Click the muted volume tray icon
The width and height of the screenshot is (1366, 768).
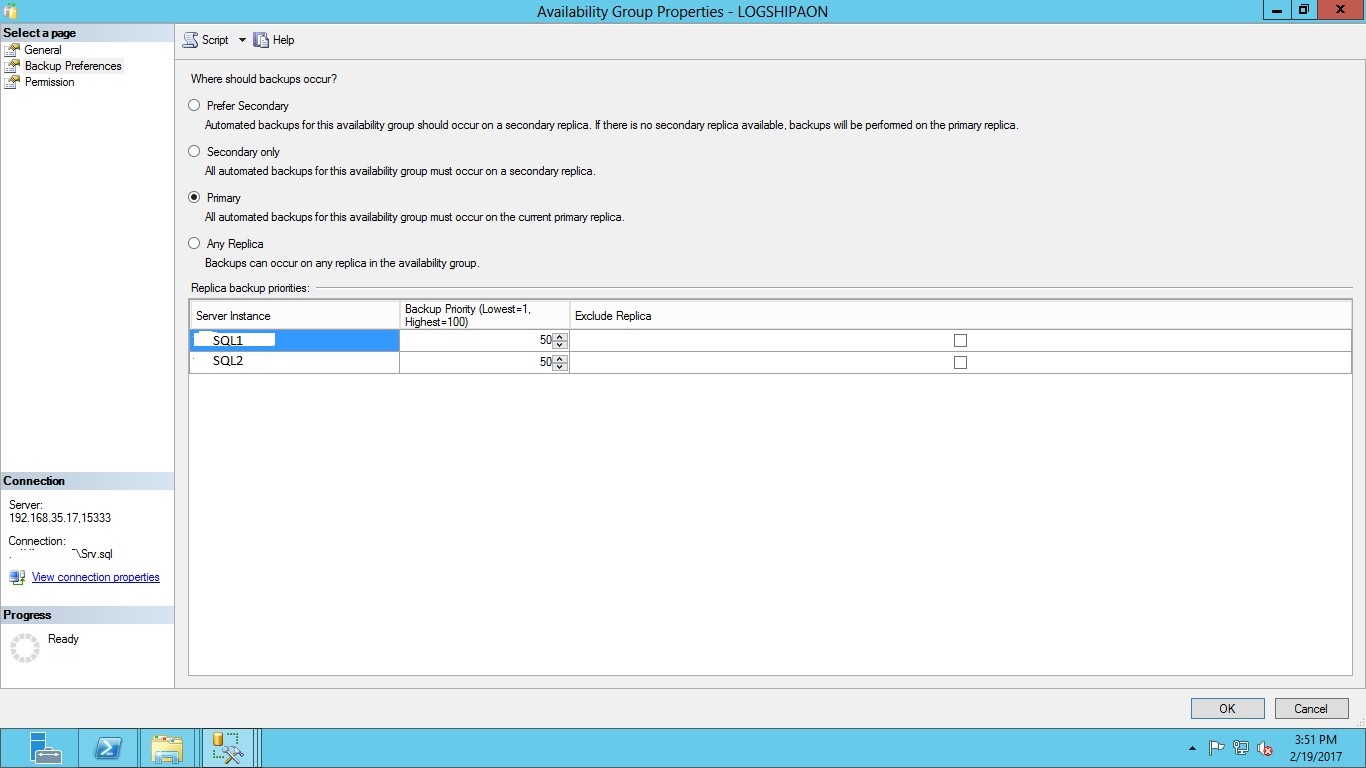pos(1265,748)
